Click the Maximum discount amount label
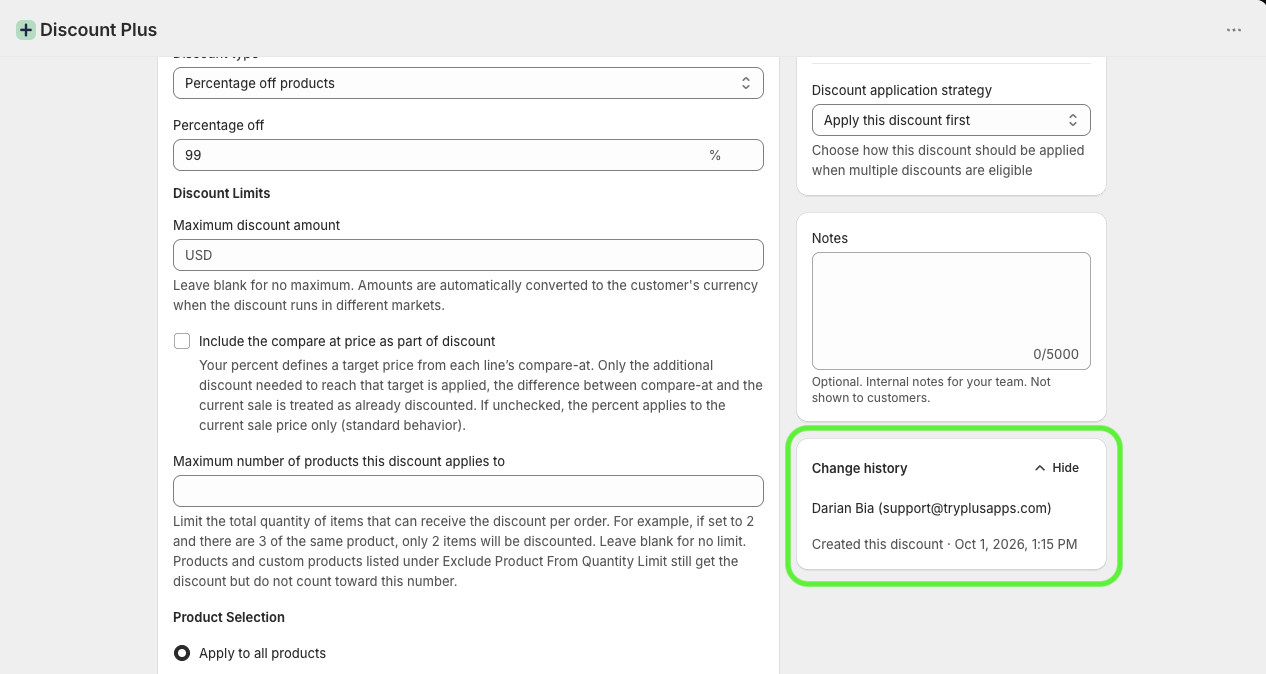 [257, 225]
